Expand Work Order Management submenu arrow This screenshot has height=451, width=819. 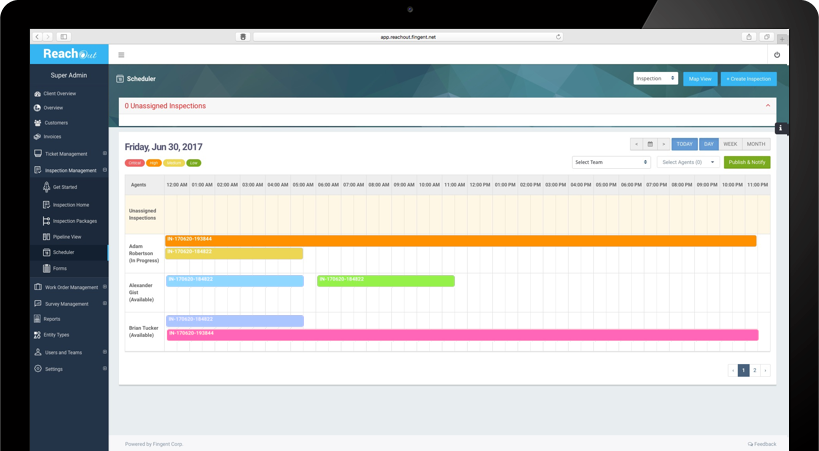point(105,287)
